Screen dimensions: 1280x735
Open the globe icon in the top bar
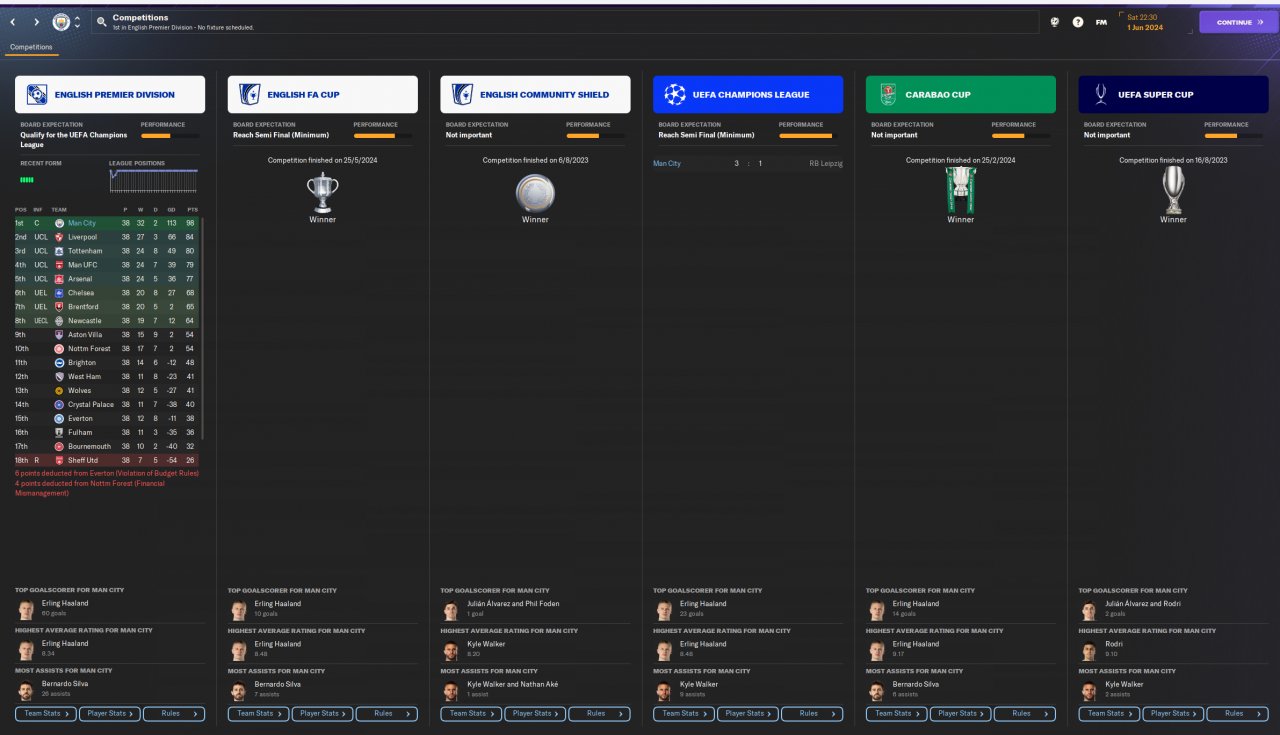1055,21
